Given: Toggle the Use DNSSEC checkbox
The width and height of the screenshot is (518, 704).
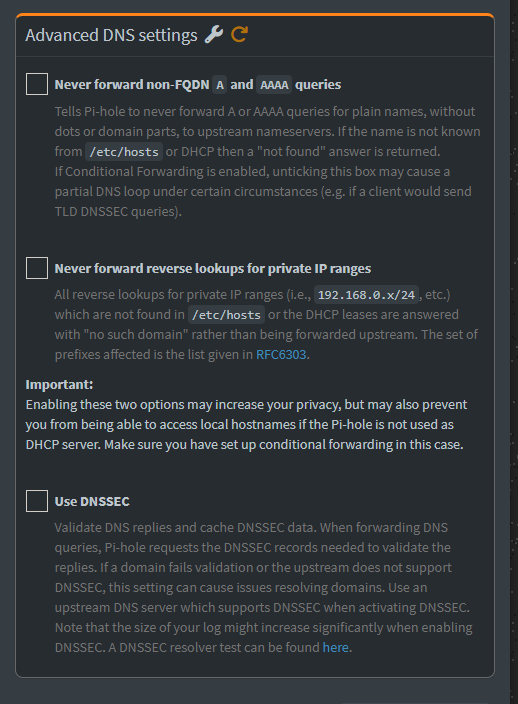Looking at the screenshot, I should (x=37, y=501).
